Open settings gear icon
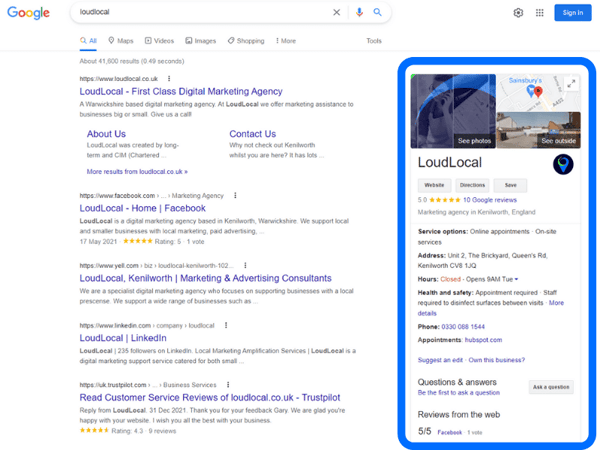The image size is (600, 450). [518, 13]
